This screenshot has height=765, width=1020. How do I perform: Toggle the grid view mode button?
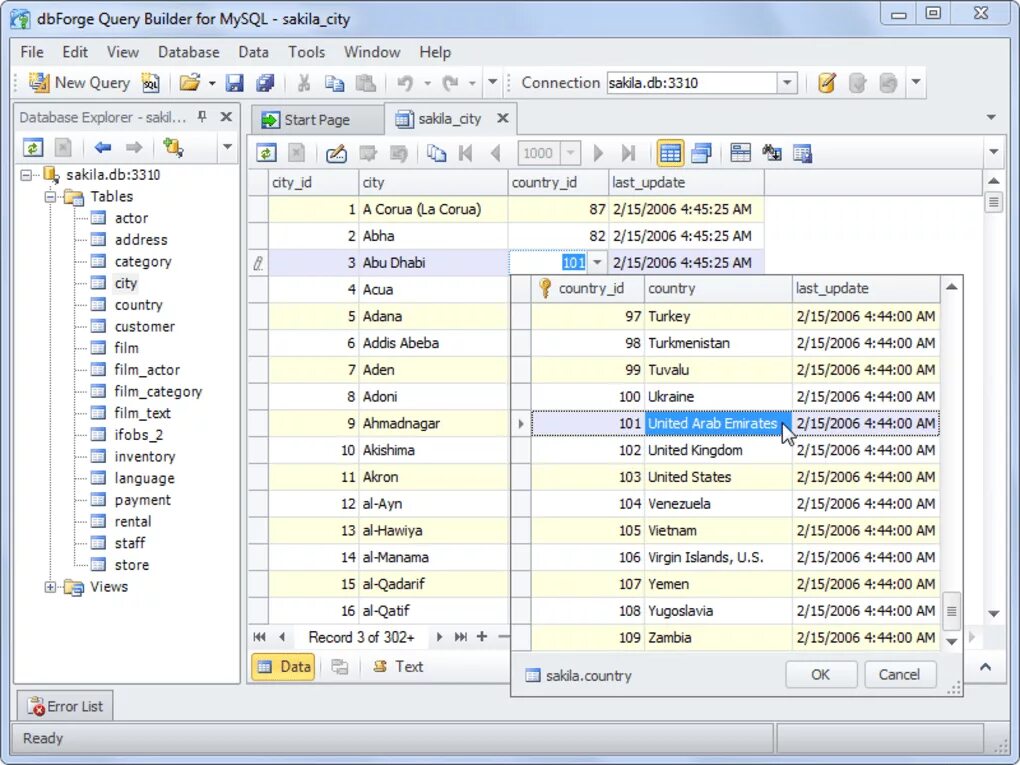670,154
